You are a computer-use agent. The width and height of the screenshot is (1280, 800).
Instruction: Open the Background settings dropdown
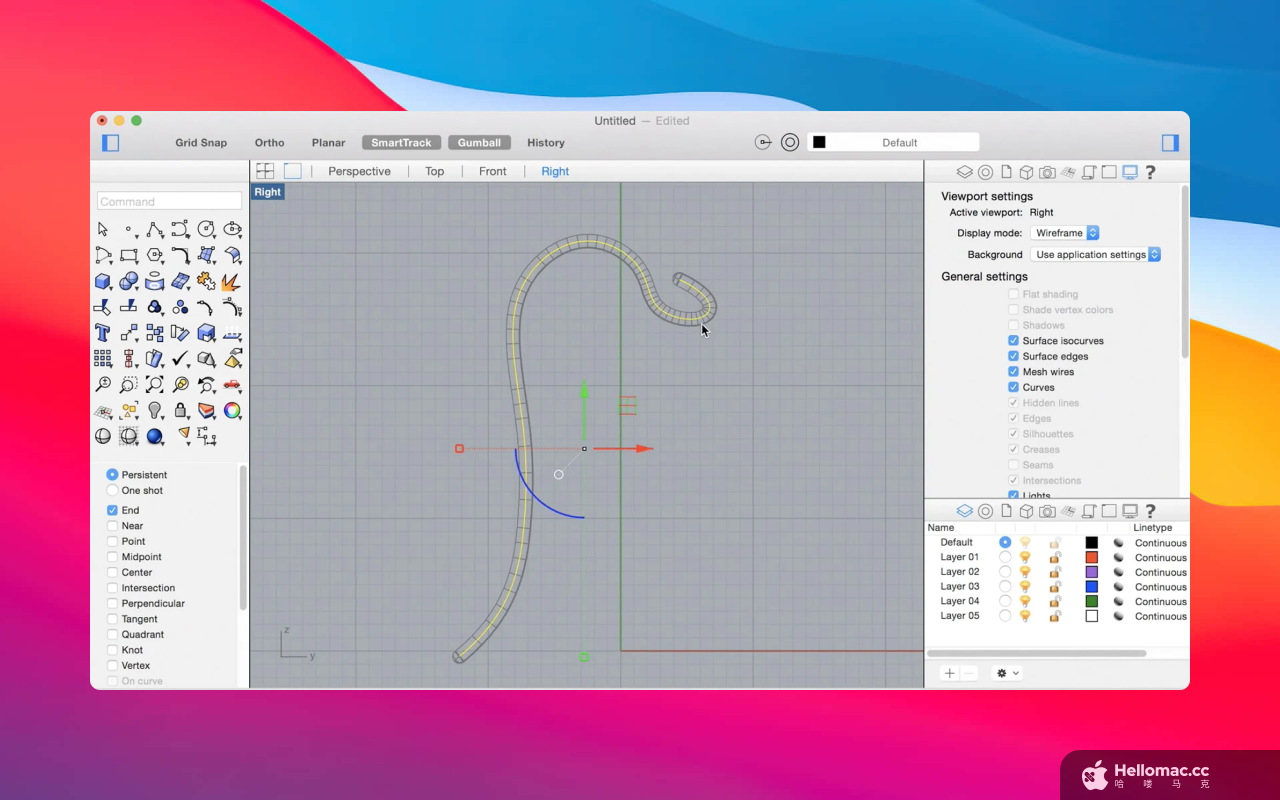click(x=1096, y=255)
